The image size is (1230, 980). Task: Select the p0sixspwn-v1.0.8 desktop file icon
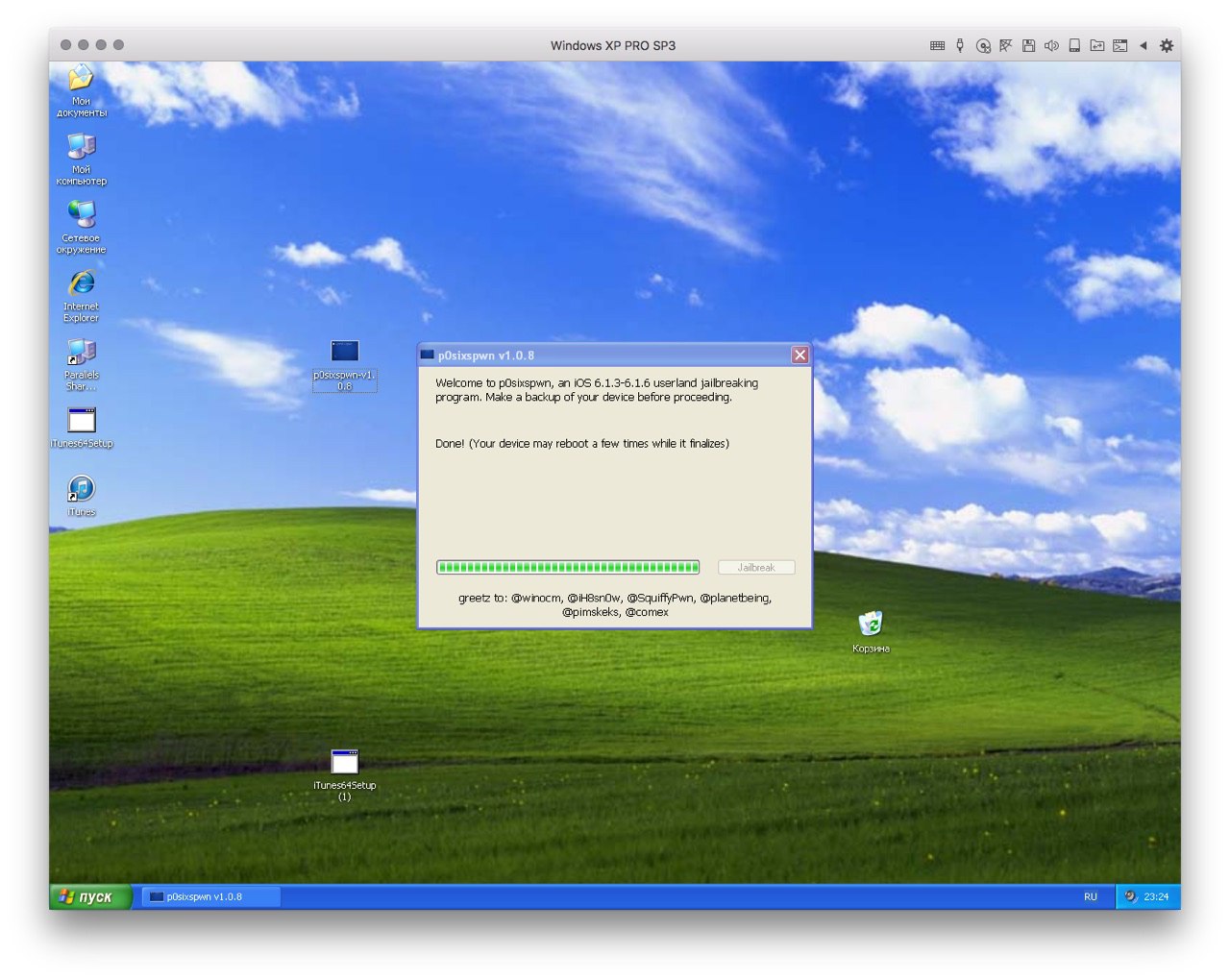tap(344, 365)
